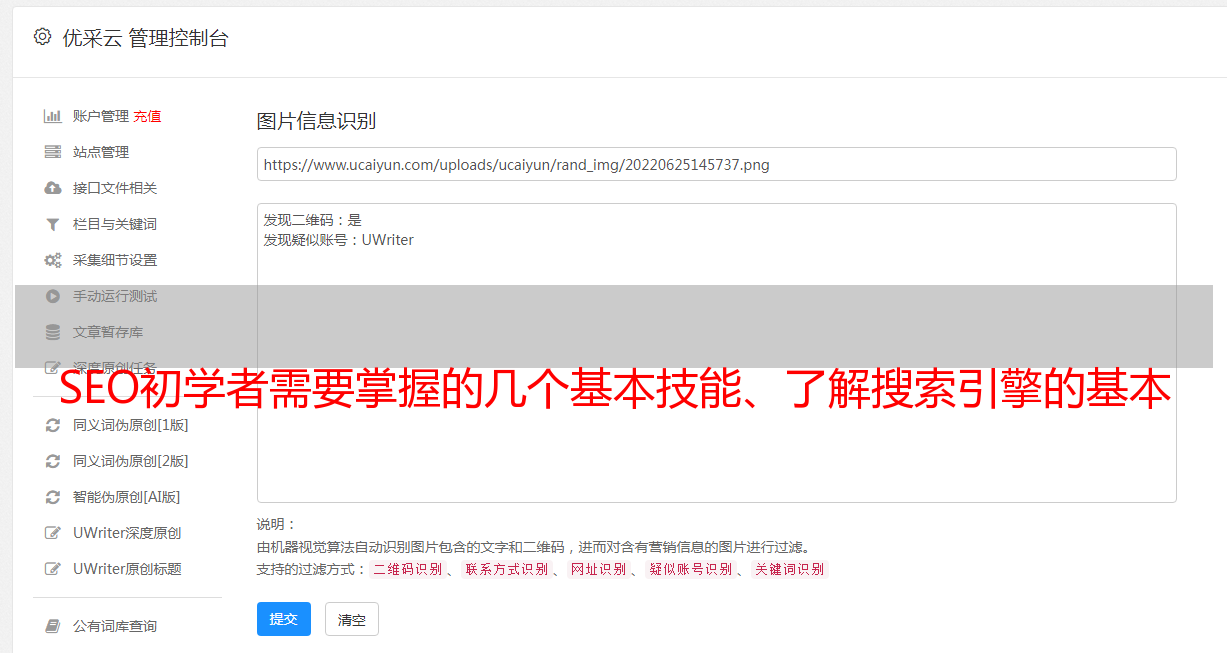Click the gears icon for 采集细节设置

[53, 260]
